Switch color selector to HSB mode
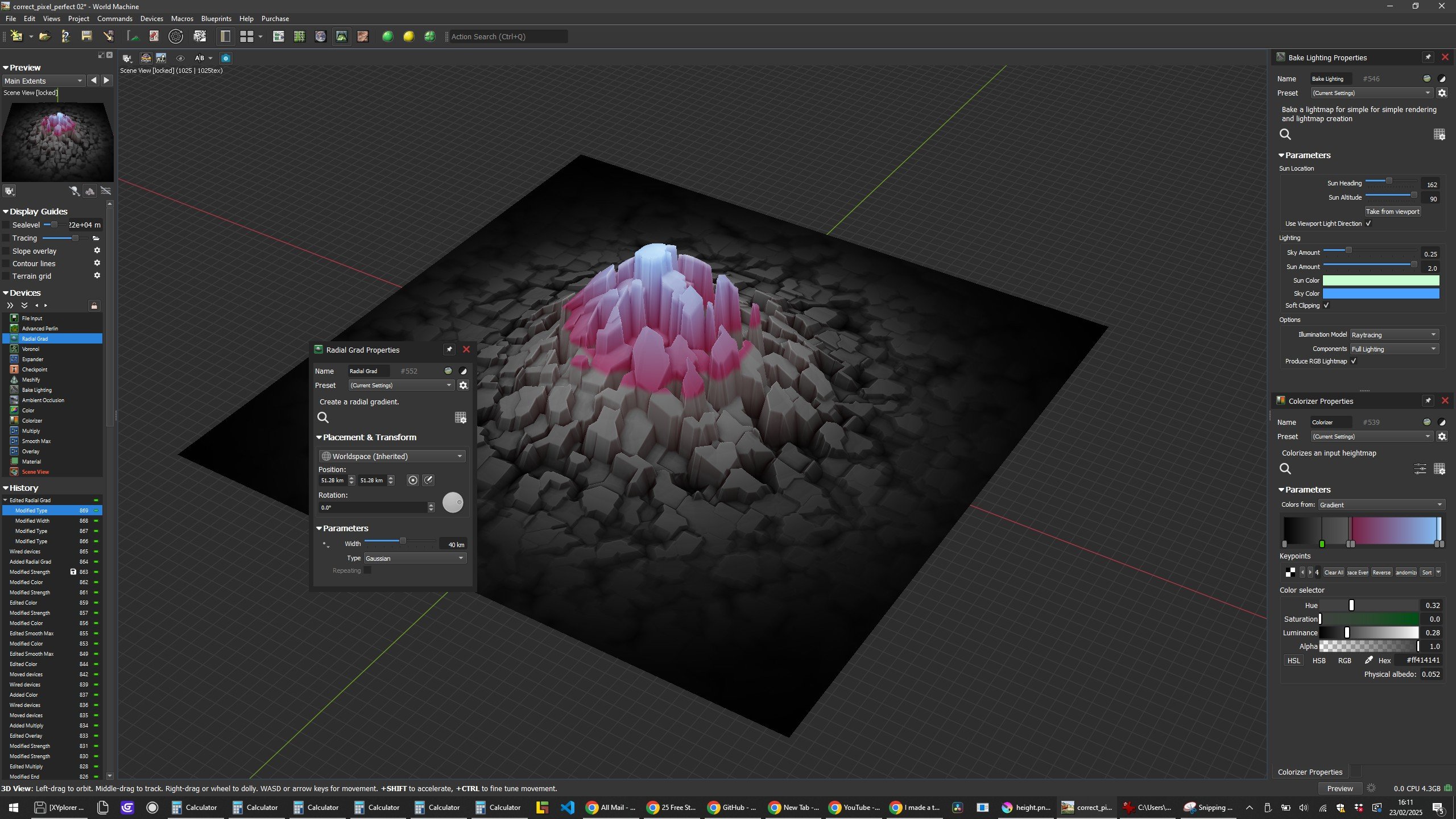Viewport: 1456px width, 819px height. 1318,660
